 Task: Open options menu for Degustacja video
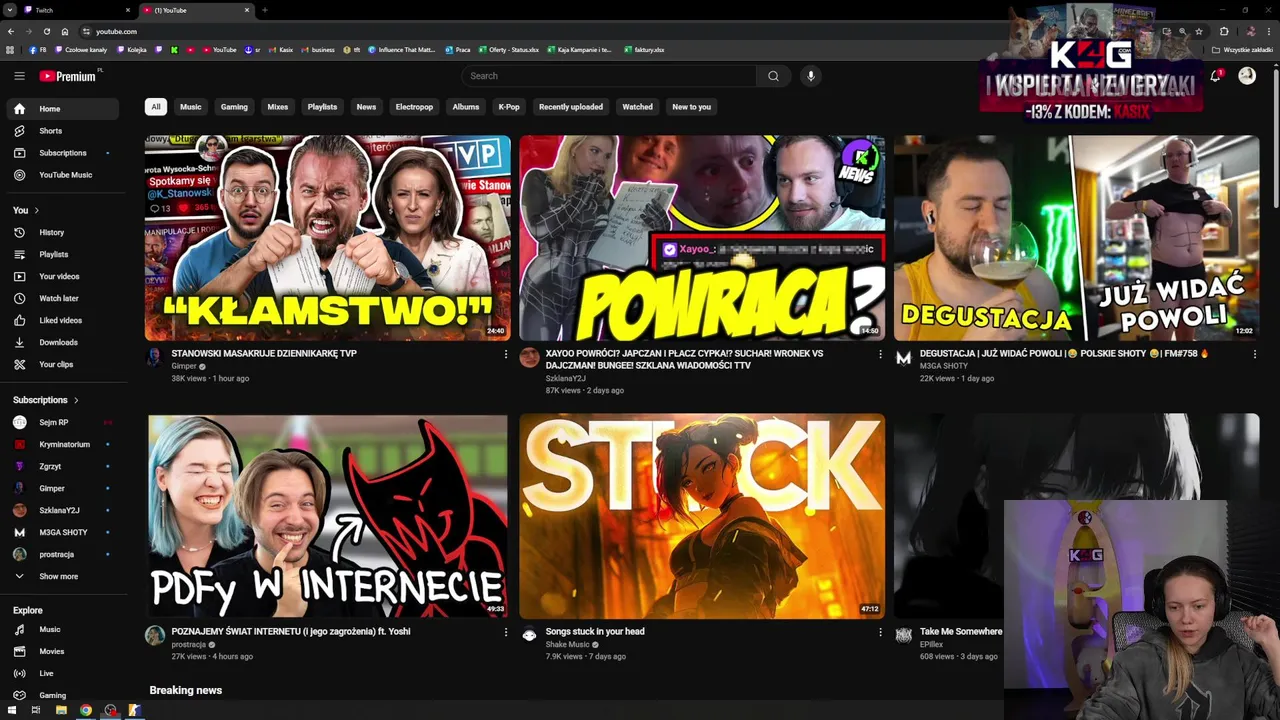tap(1254, 354)
